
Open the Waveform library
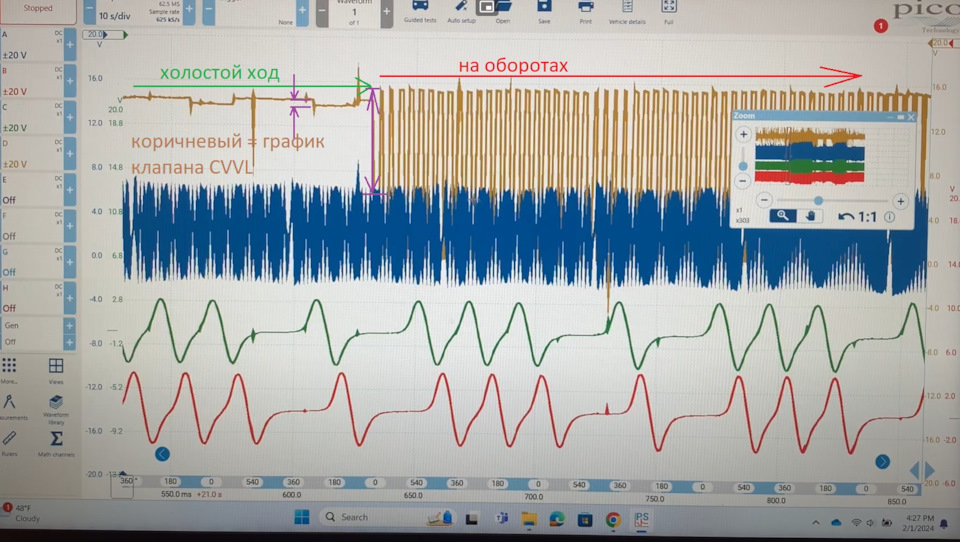(x=56, y=409)
